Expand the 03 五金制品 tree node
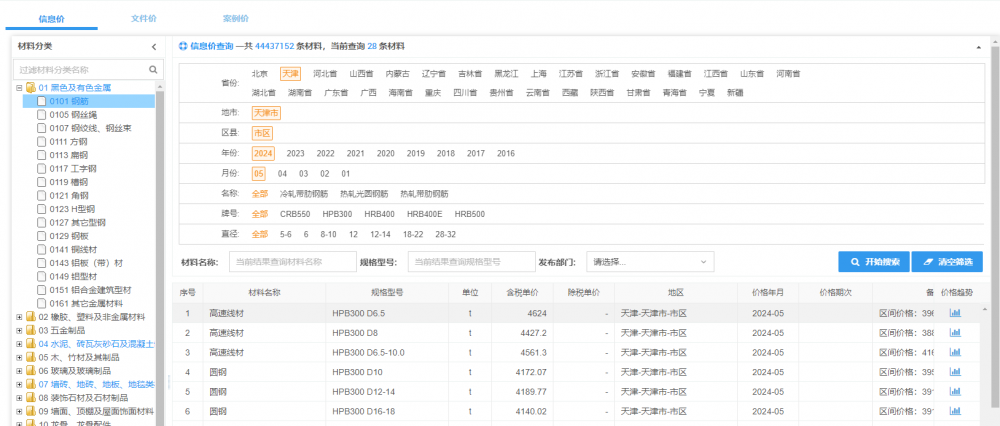Viewport: 1000px width, 426px height. pyautogui.click(x=19, y=330)
